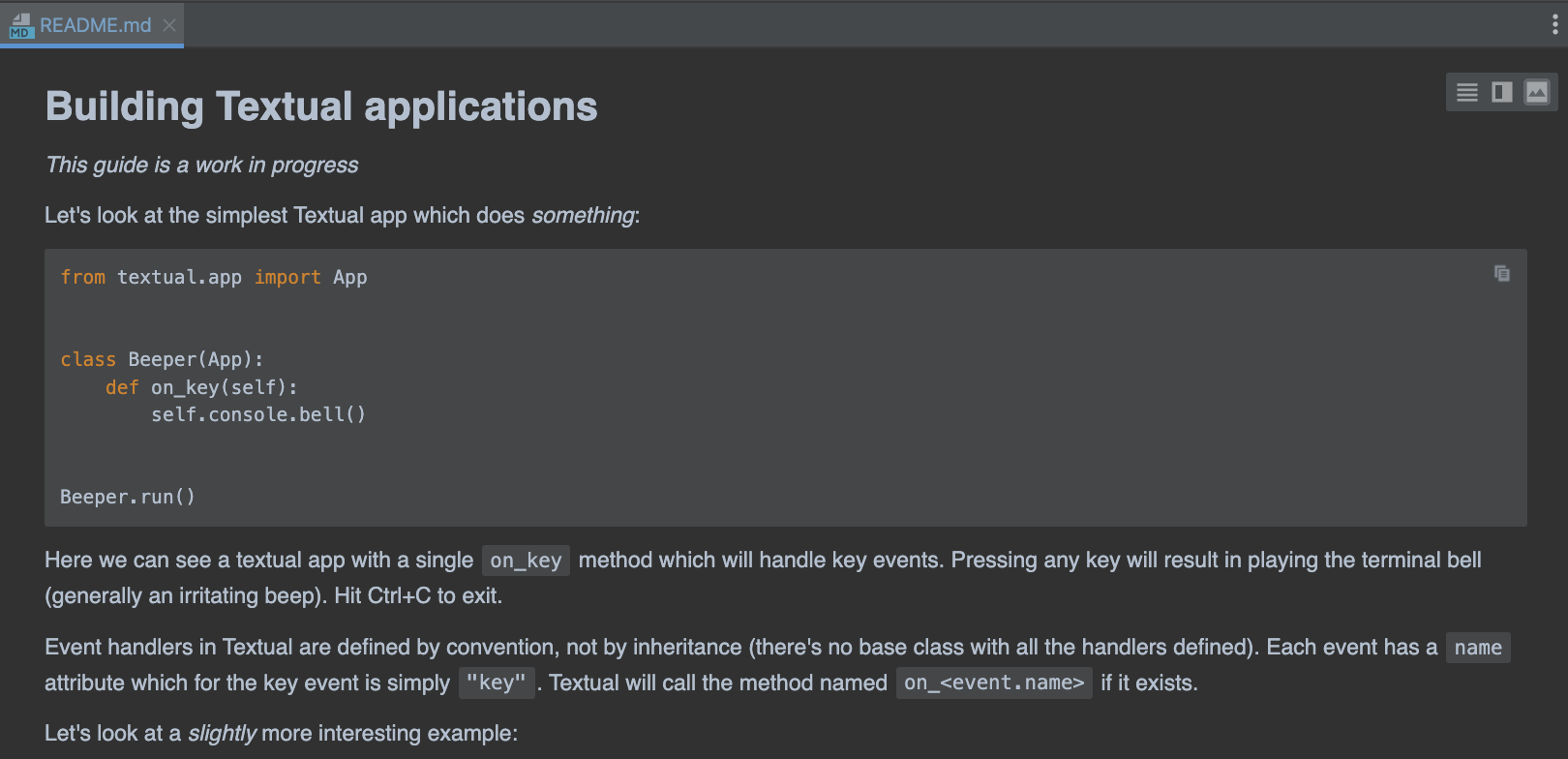Click the inline code "on_key" in the paragraph
1568x759 pixels.
click(x=526, y=561)
